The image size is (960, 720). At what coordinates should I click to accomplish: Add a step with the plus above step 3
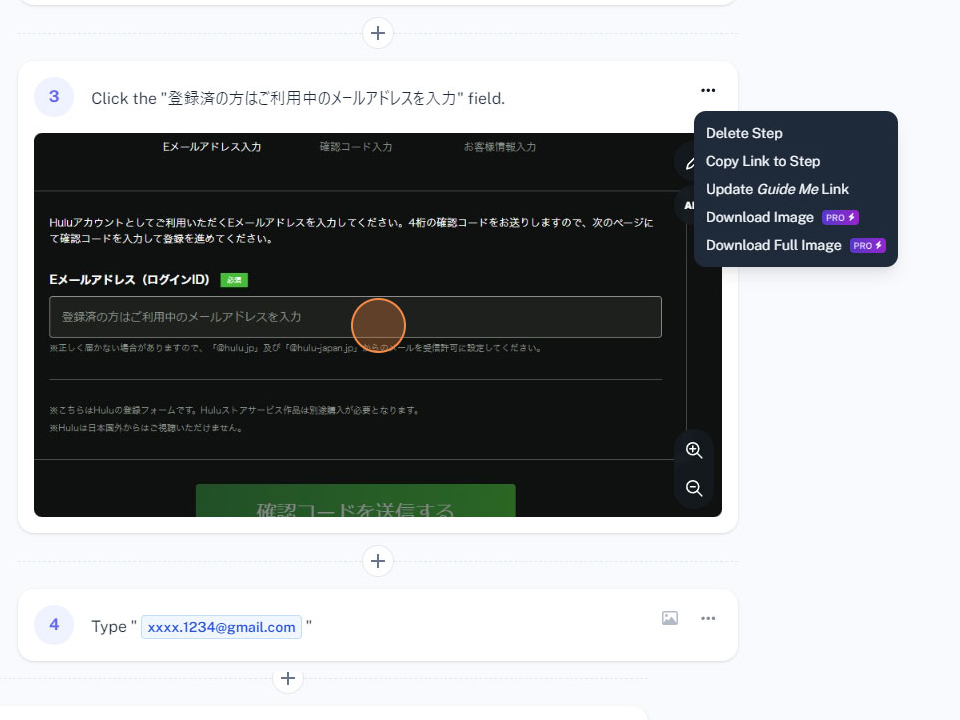coord(377,33)
